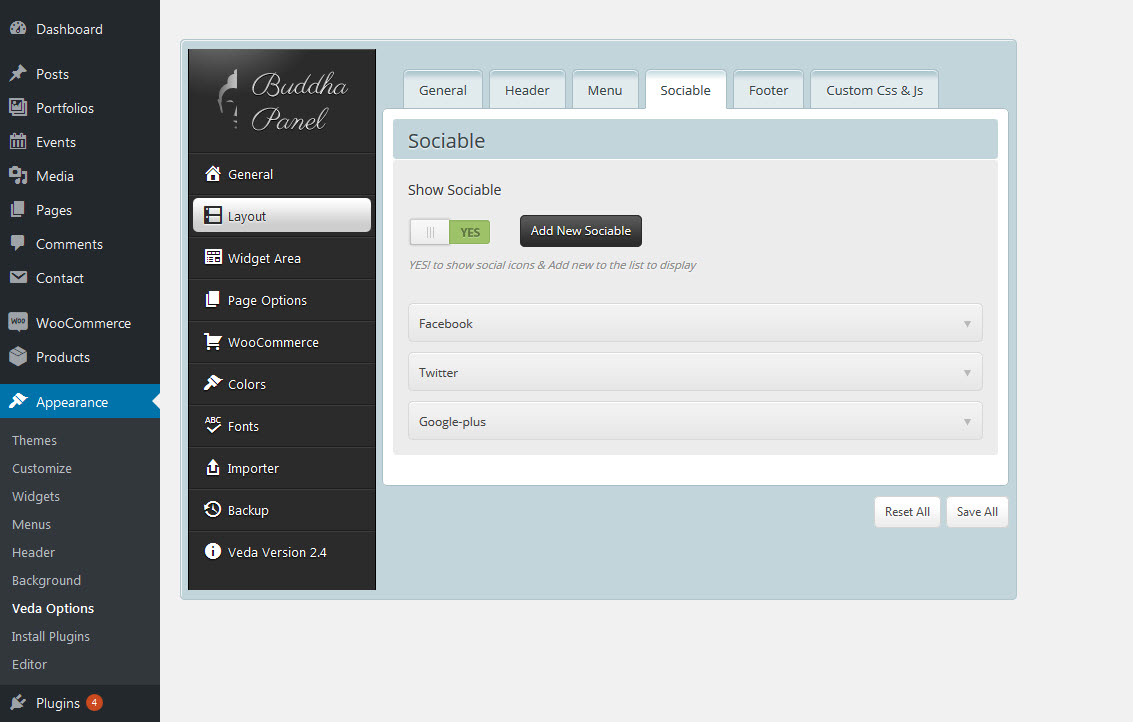This screenshot has width=1133, height=722.
Task: Click the Facebook label text
Action: click(445, 324)
